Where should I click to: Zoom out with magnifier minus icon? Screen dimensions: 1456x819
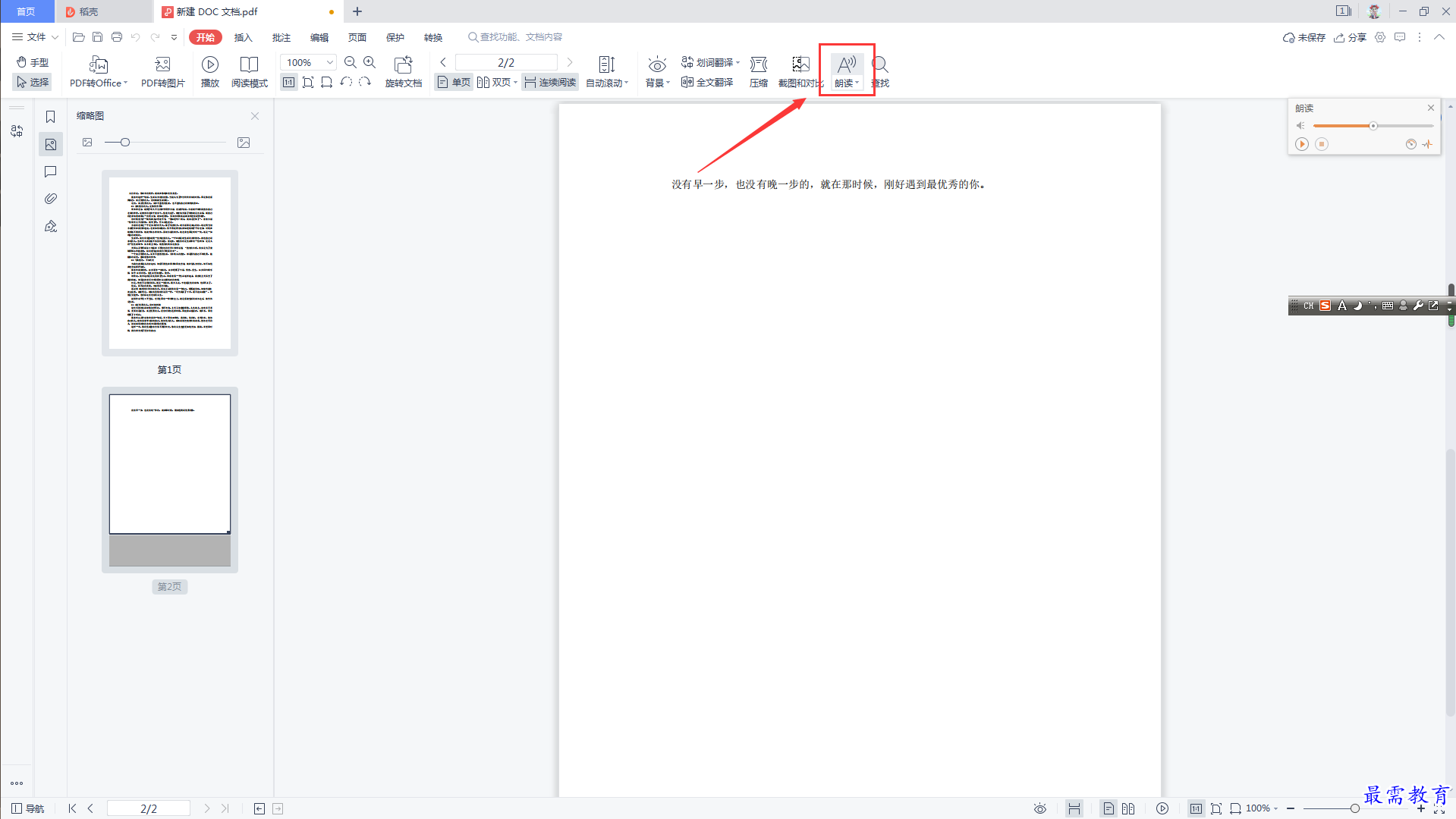point(351,62)
